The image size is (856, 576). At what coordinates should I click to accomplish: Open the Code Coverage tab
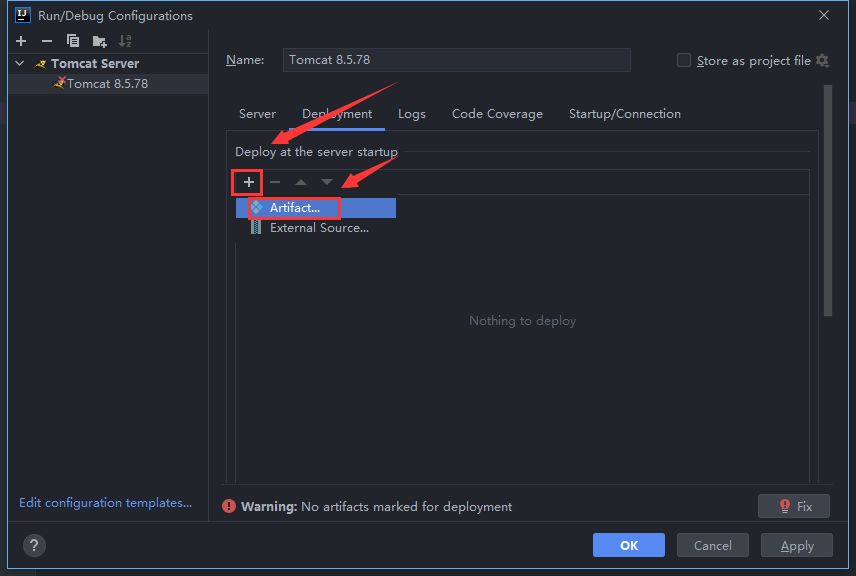click(x=497, y=114)
